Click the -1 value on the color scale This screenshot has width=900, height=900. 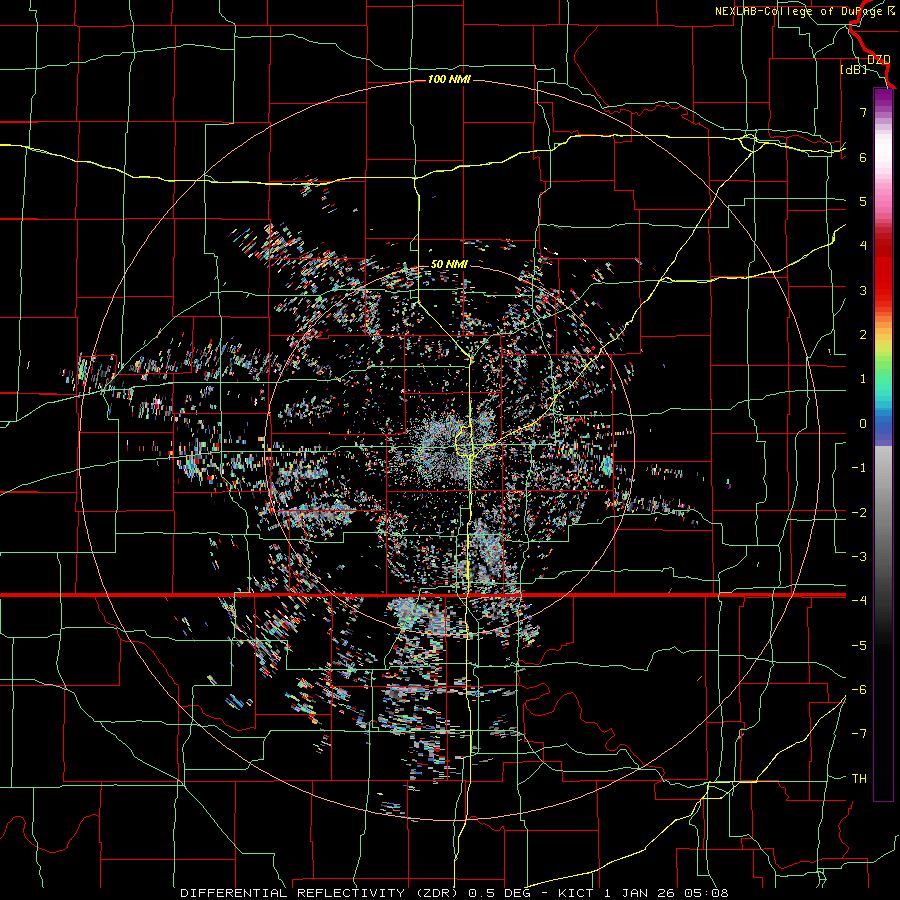click(x=859, y=468)
